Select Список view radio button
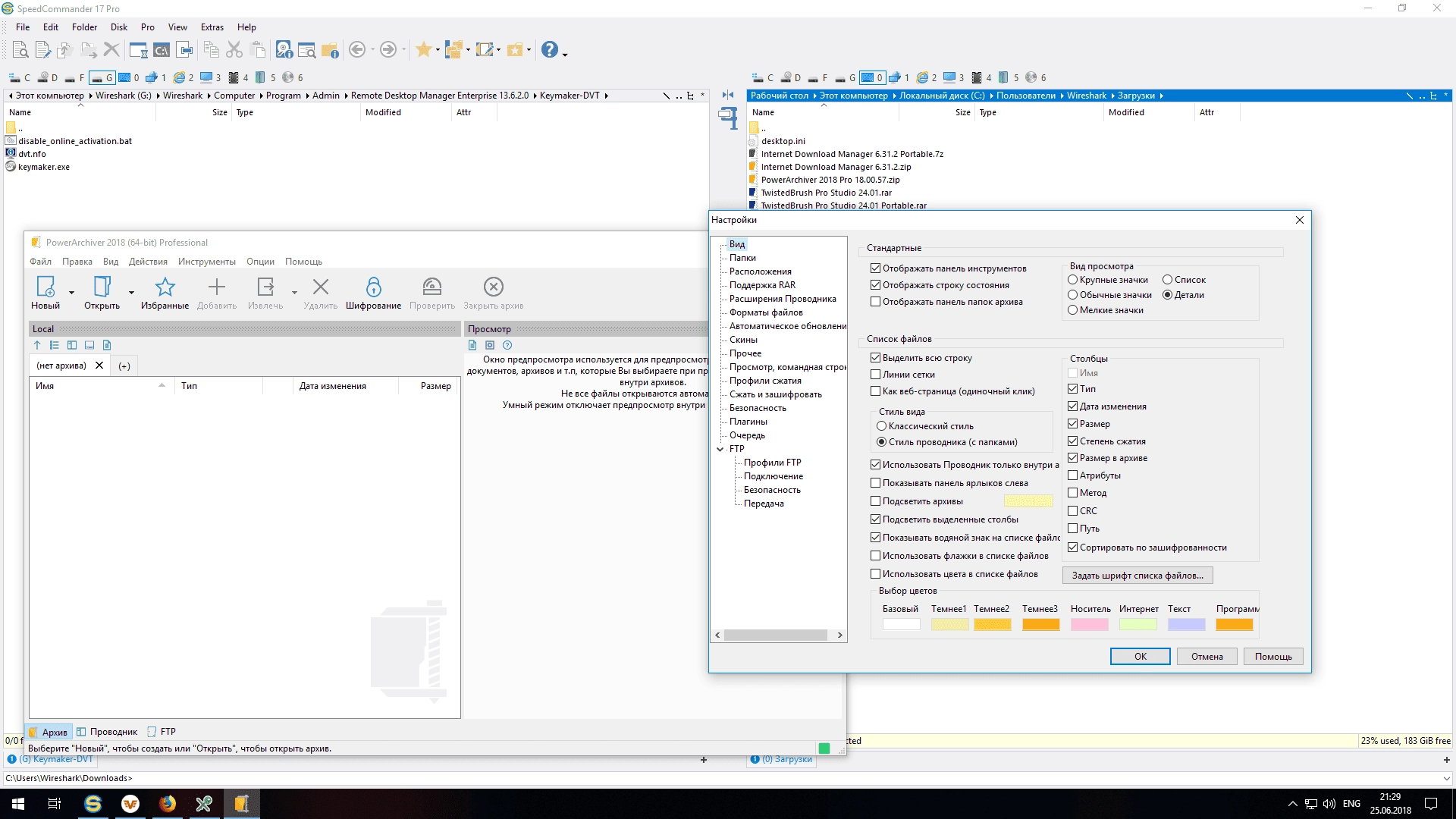1456x819 pixels. 1167,280
